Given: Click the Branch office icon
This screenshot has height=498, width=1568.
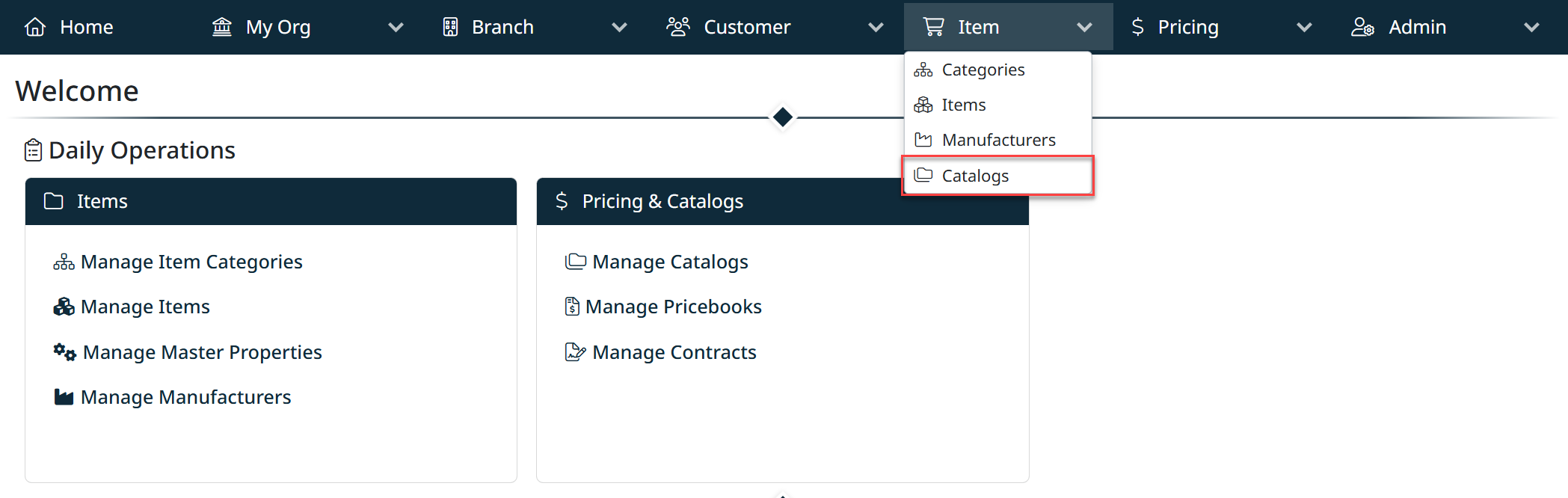Looking at the screenshot, I should click(x=450, y=27).
